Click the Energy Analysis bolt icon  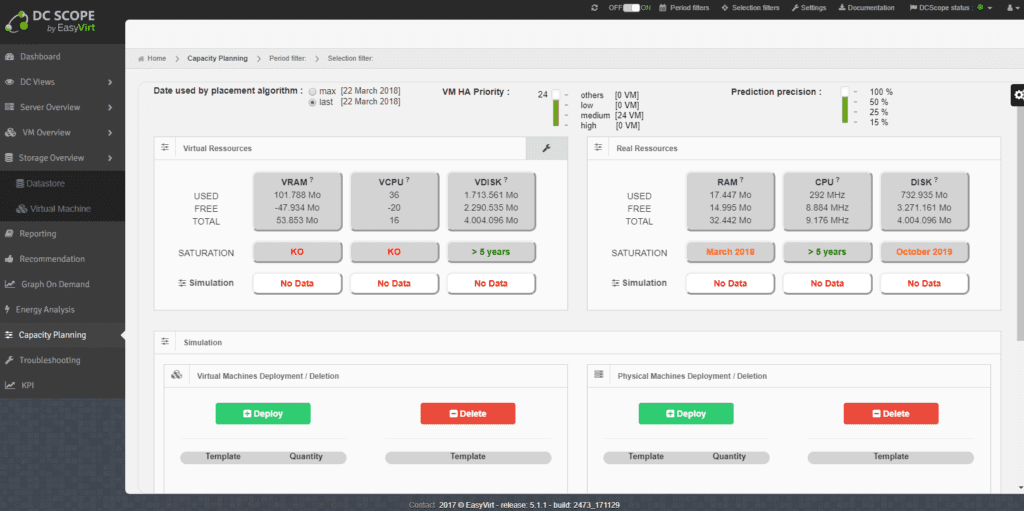click(8, 310)
